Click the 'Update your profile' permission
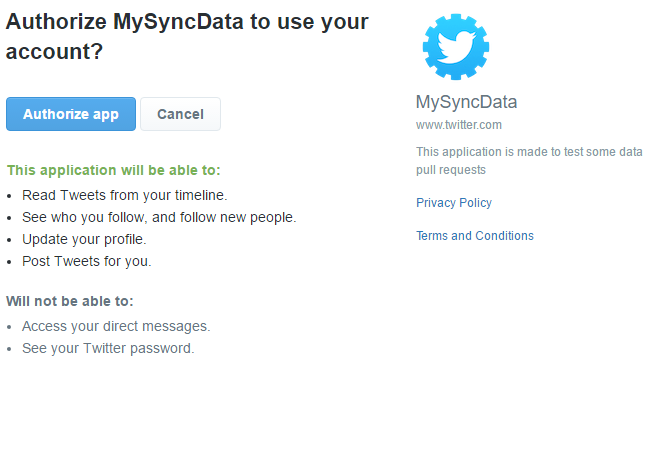 pyautogui.click(x=84, y=239)
